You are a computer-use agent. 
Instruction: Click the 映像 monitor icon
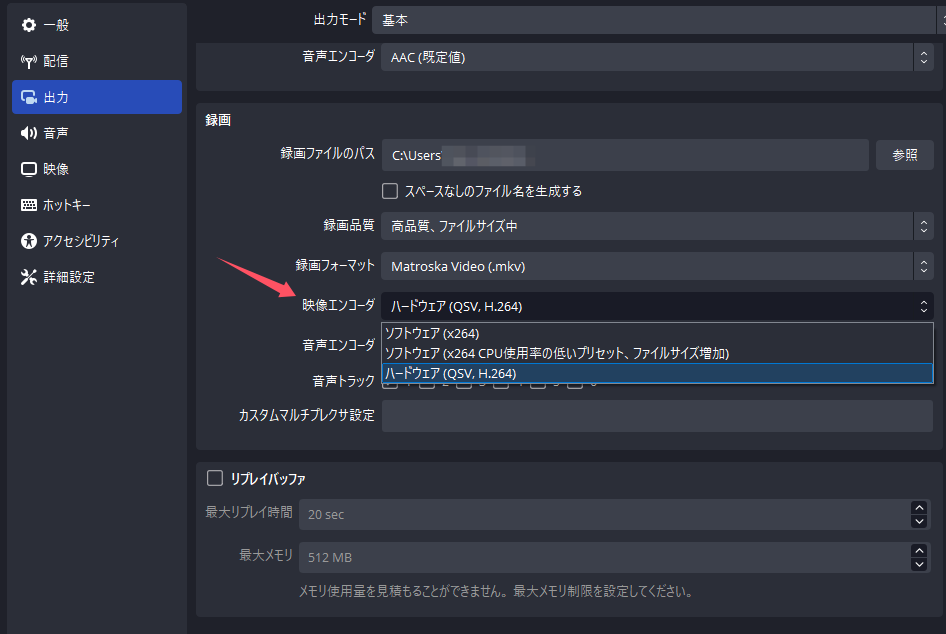click(29, 169)
